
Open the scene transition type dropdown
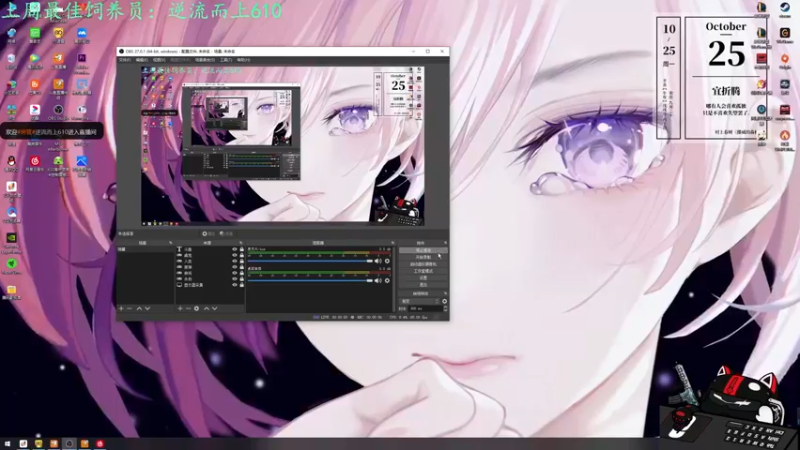tap(419, 302)
